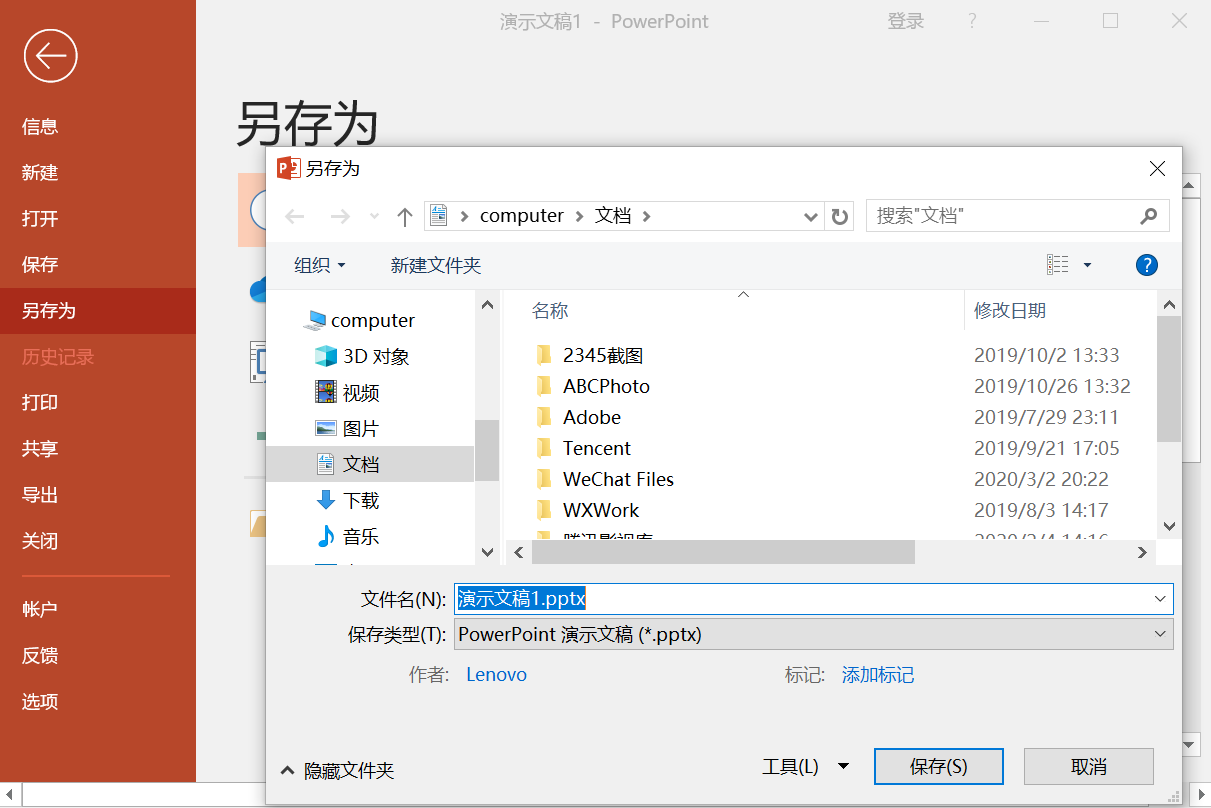Go forward using the dialog forward arrow

(x=340, y=216)
